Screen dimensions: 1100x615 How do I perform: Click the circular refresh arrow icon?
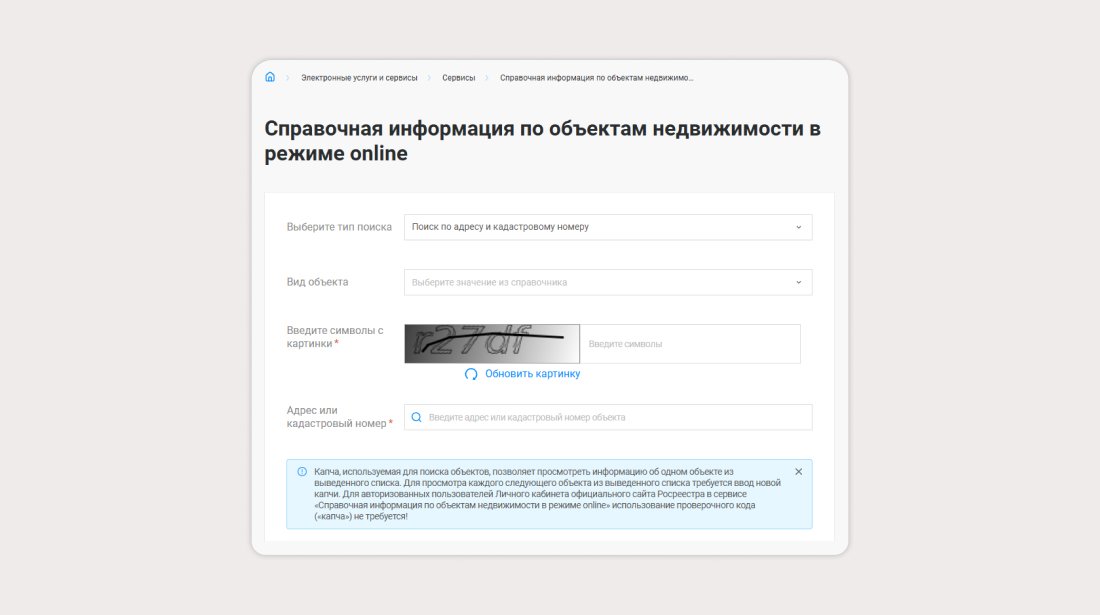pyautogui.click(x=471, y=374)
